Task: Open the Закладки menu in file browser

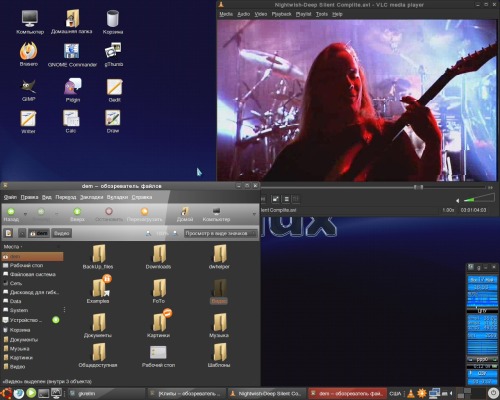Action: (92, 197)
